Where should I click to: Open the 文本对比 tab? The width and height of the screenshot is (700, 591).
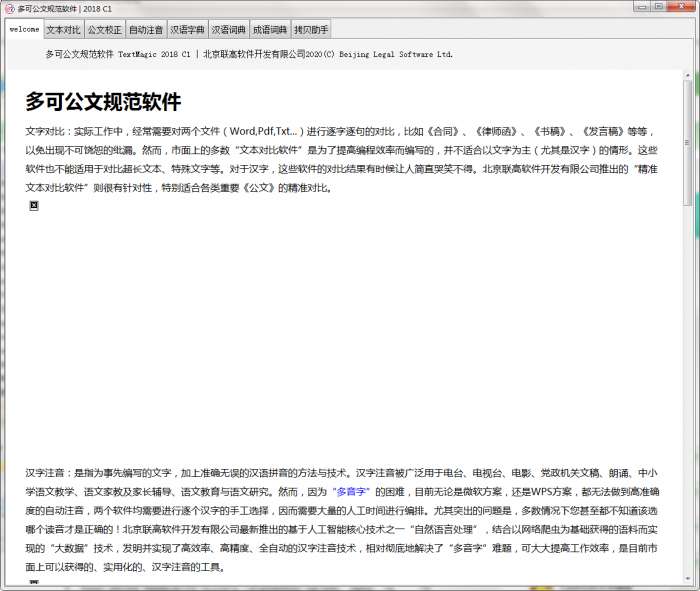click(x=63, y=30)
